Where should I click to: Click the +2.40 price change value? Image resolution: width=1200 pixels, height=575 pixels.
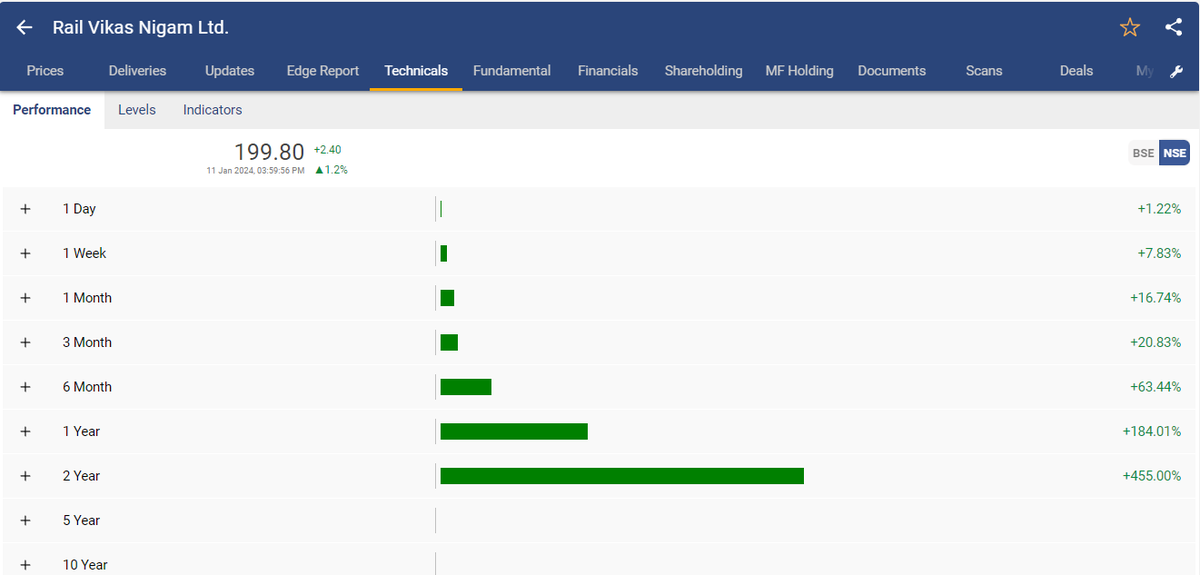pyautogui.click(x=327, y=150)
